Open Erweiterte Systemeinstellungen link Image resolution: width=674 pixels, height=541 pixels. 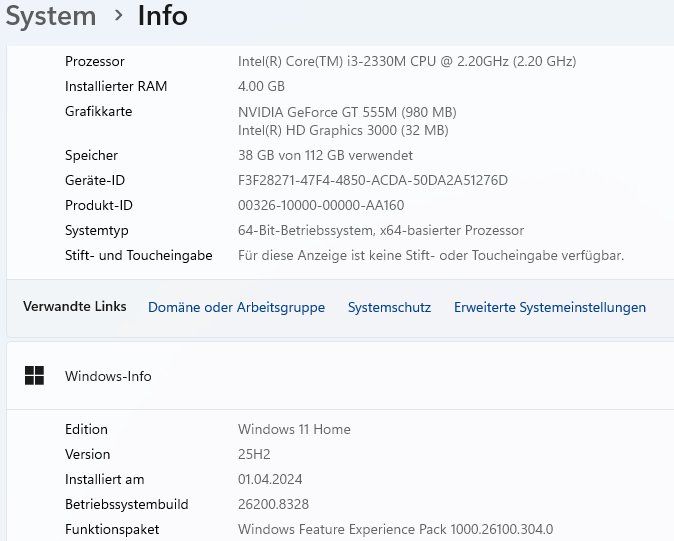pos(550,307)
